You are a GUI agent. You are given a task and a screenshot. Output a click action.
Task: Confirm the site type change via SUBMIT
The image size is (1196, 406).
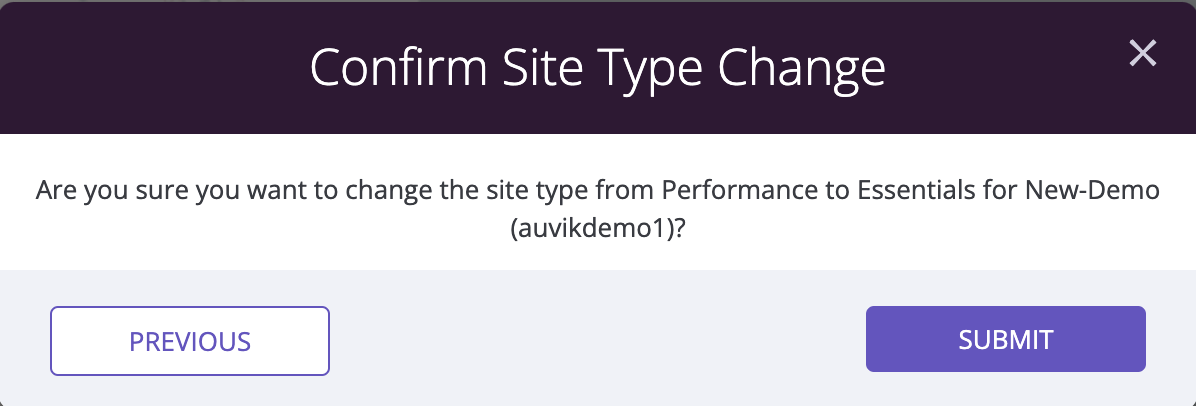[1005, 339]
